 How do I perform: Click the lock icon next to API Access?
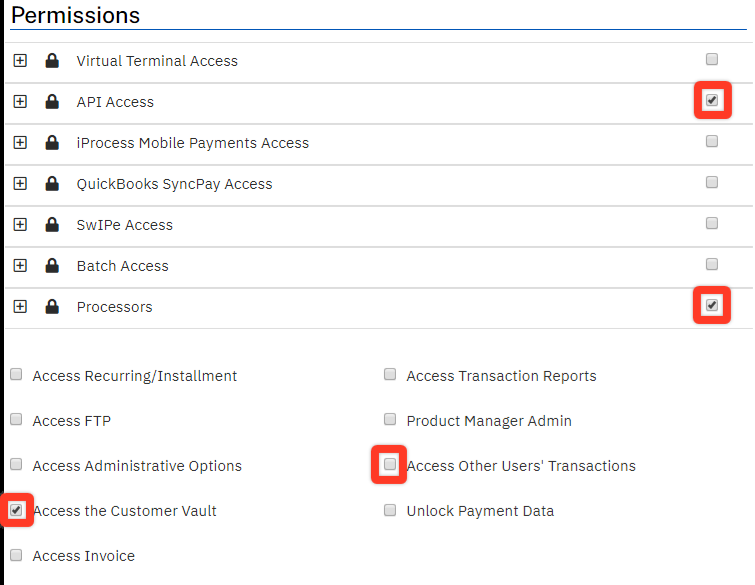(x=52, y=102)
